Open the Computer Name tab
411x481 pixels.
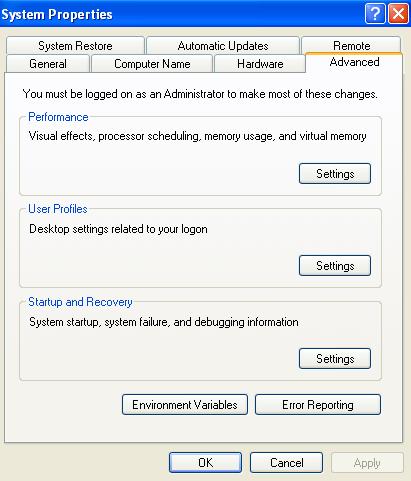pyautogui.click(x=152, y=64)
